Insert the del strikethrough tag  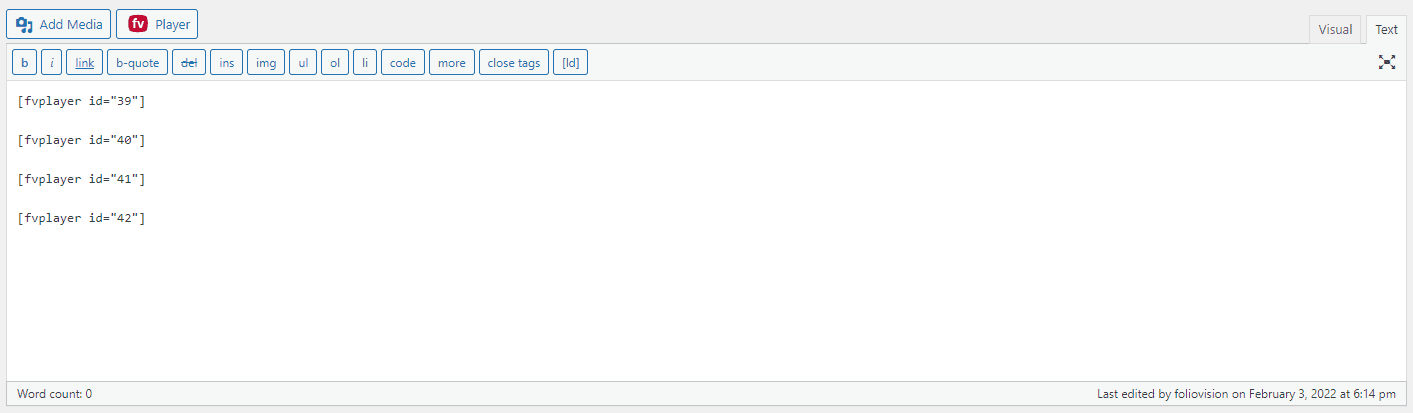pyautogui.click(x=189, y=63)
